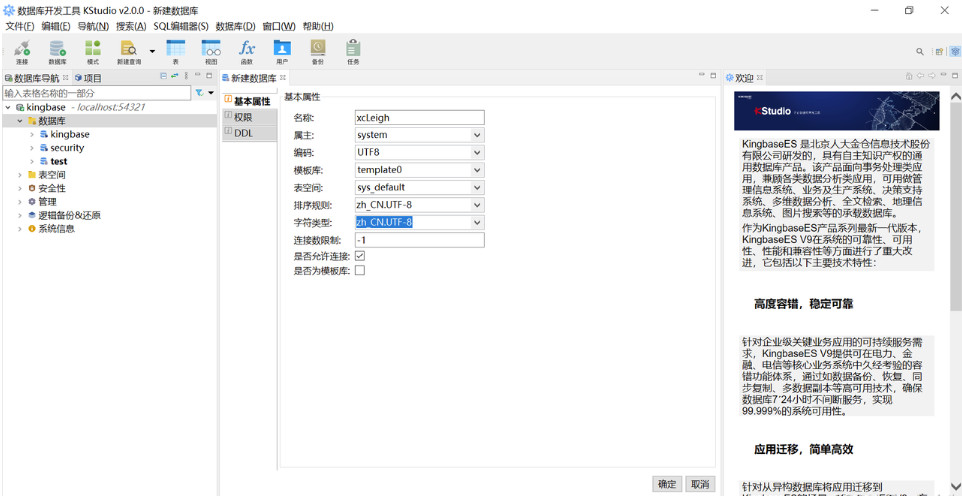Minimize the 新建数据库 editor area
The image size is (962, 496).
(701, 75)
